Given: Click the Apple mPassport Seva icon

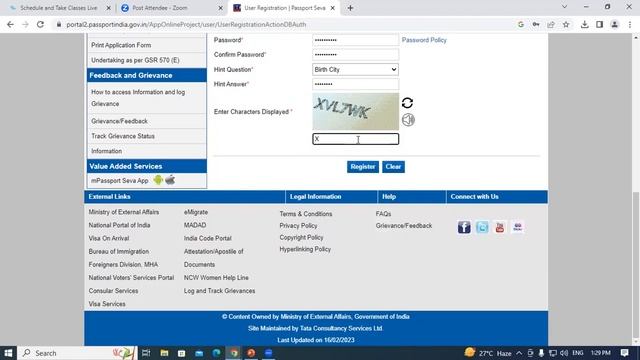Looking at the screenshot, I should pyautogui.click(x=170, y=180).
